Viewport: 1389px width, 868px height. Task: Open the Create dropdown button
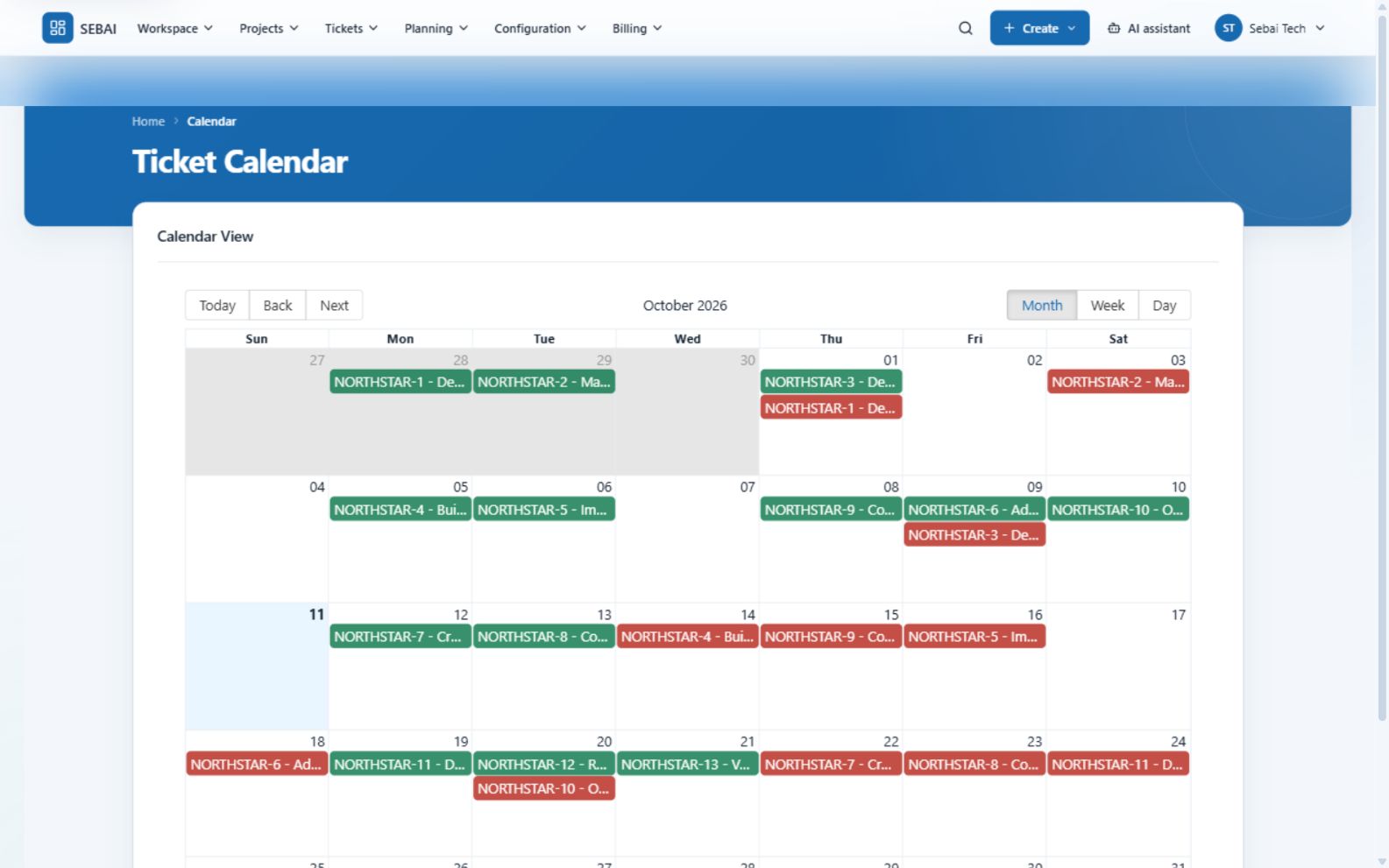click(1039, 28)
